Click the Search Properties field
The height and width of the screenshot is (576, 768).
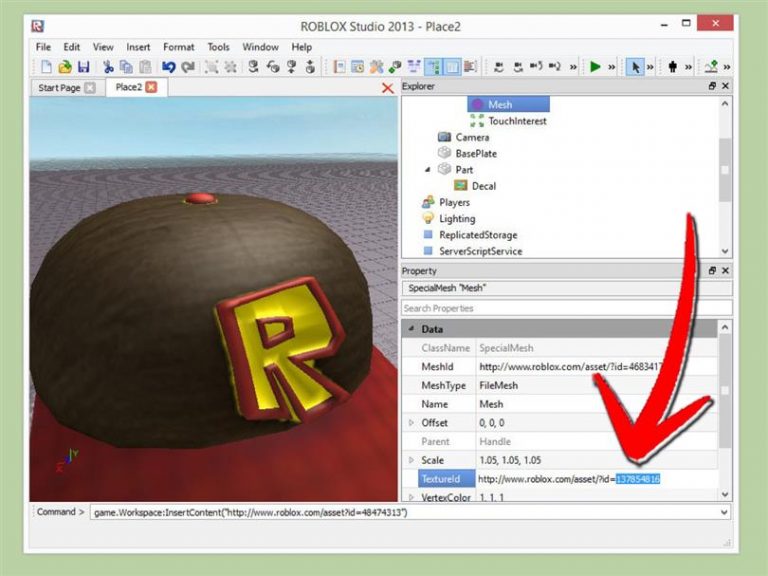click(567, 308)
